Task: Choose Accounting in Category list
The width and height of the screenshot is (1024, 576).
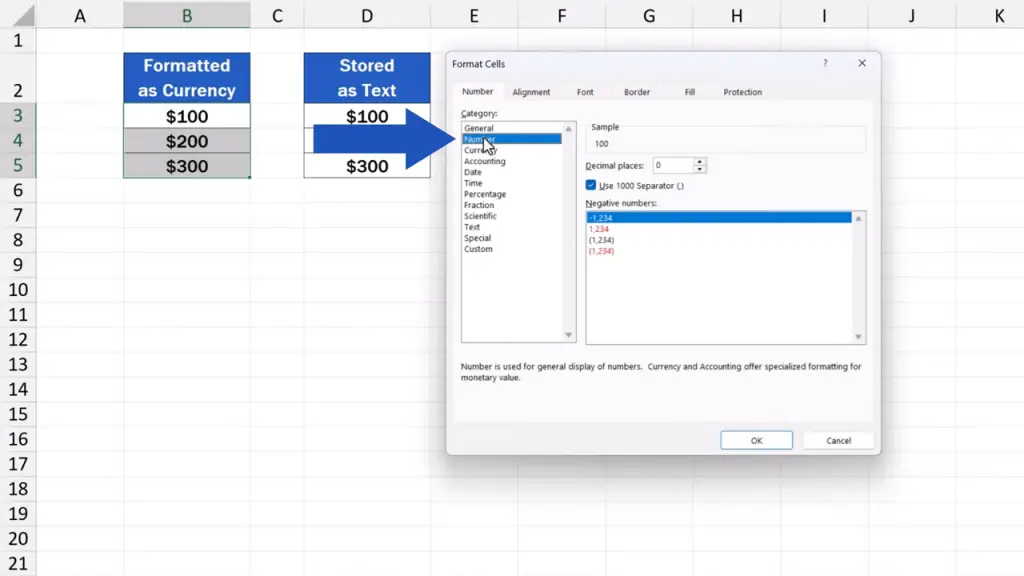Action: pos(485,162)
